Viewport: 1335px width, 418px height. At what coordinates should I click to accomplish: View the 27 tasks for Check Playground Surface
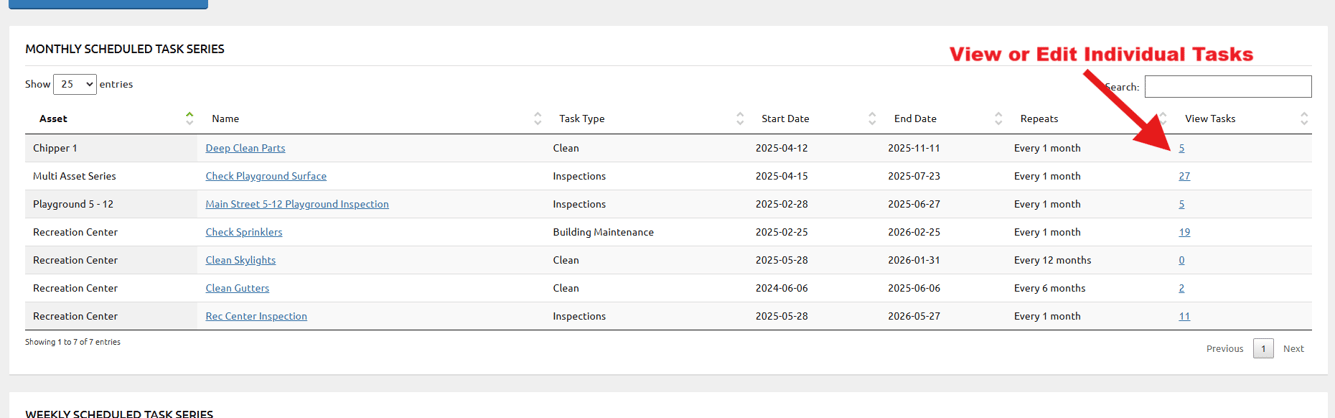click(x=1184, y=176)
